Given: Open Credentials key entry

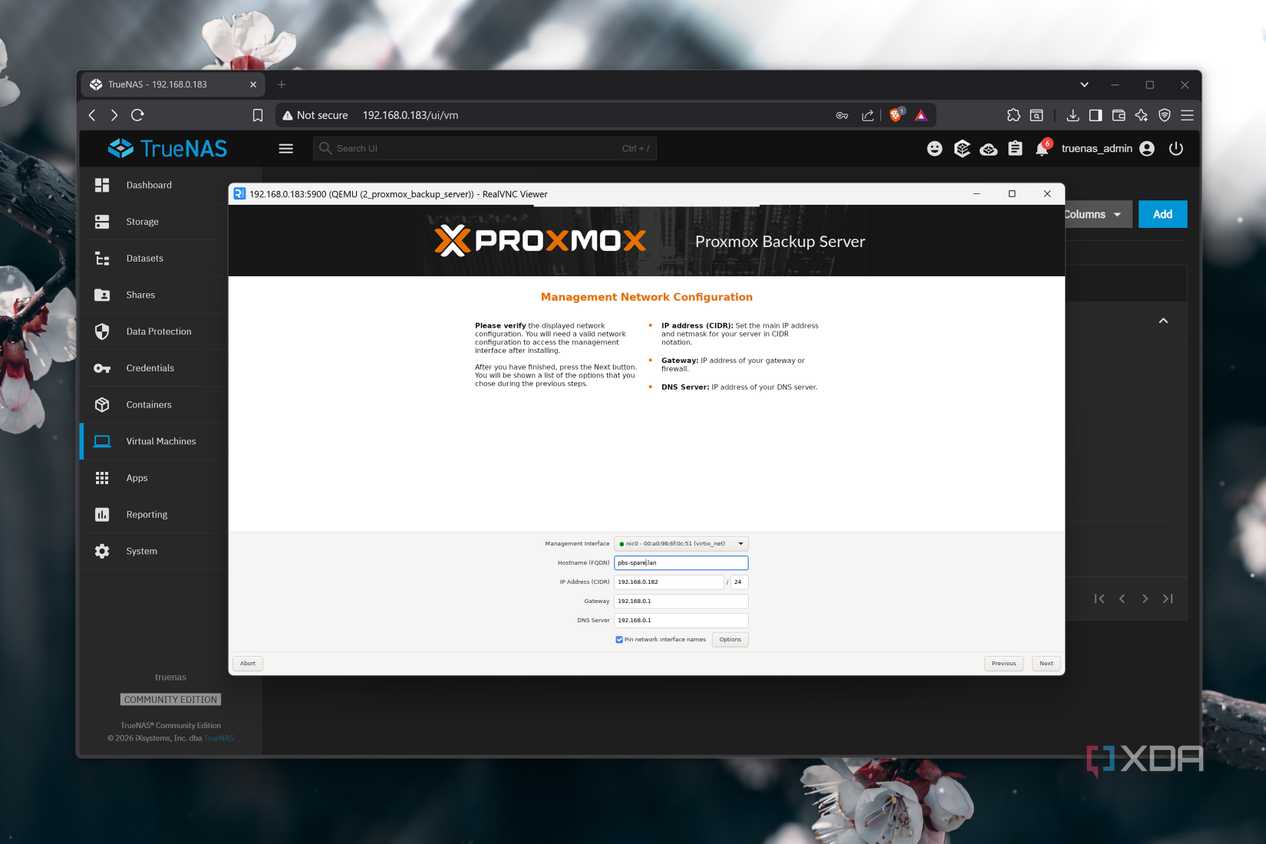Looking at the screenshot, I should coord(150,368).
